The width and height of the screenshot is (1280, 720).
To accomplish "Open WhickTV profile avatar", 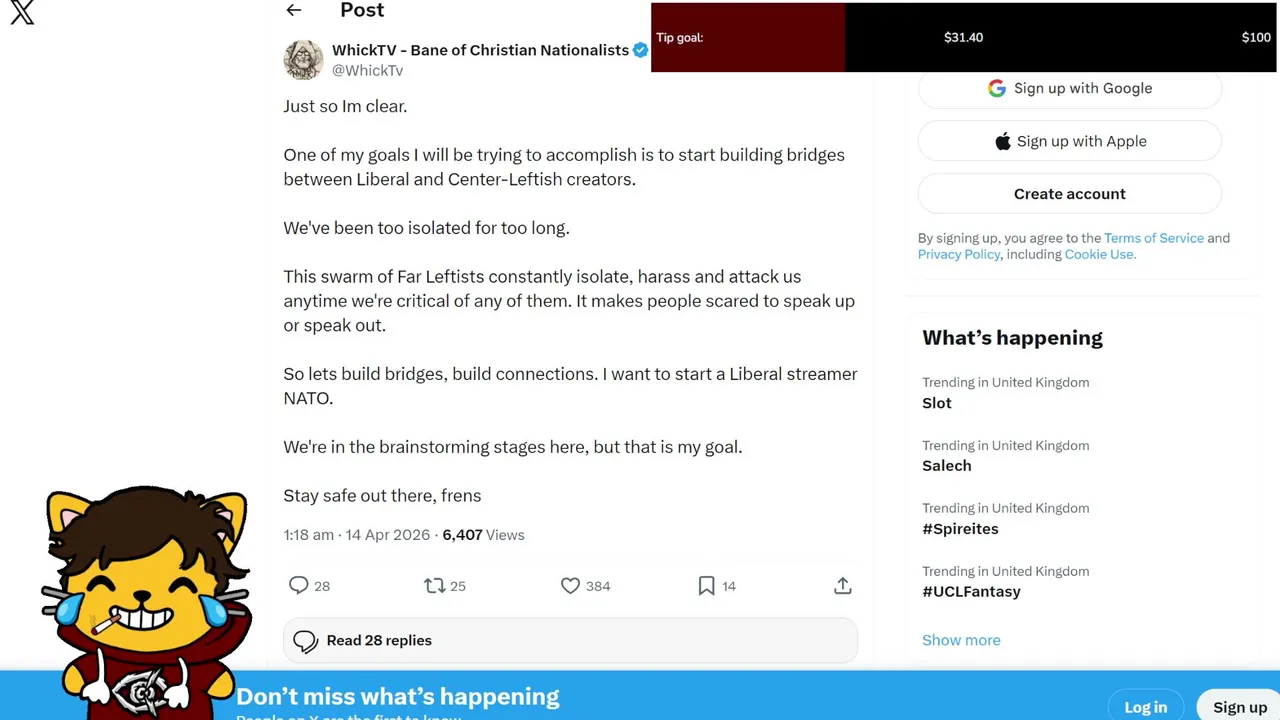I will [303, 60].
